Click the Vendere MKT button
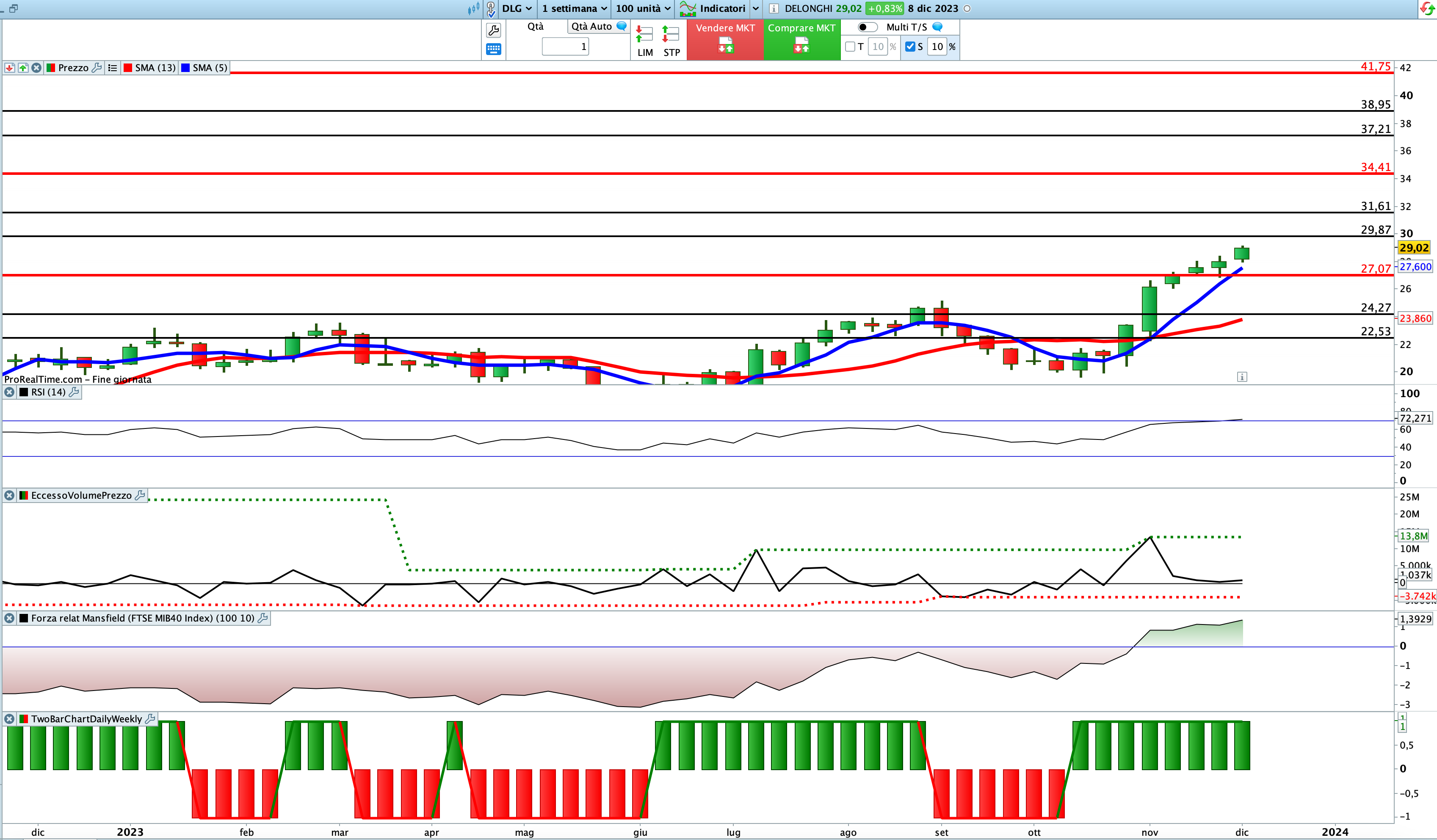Viewport: 1437px width, 840px height. [725, 39]
